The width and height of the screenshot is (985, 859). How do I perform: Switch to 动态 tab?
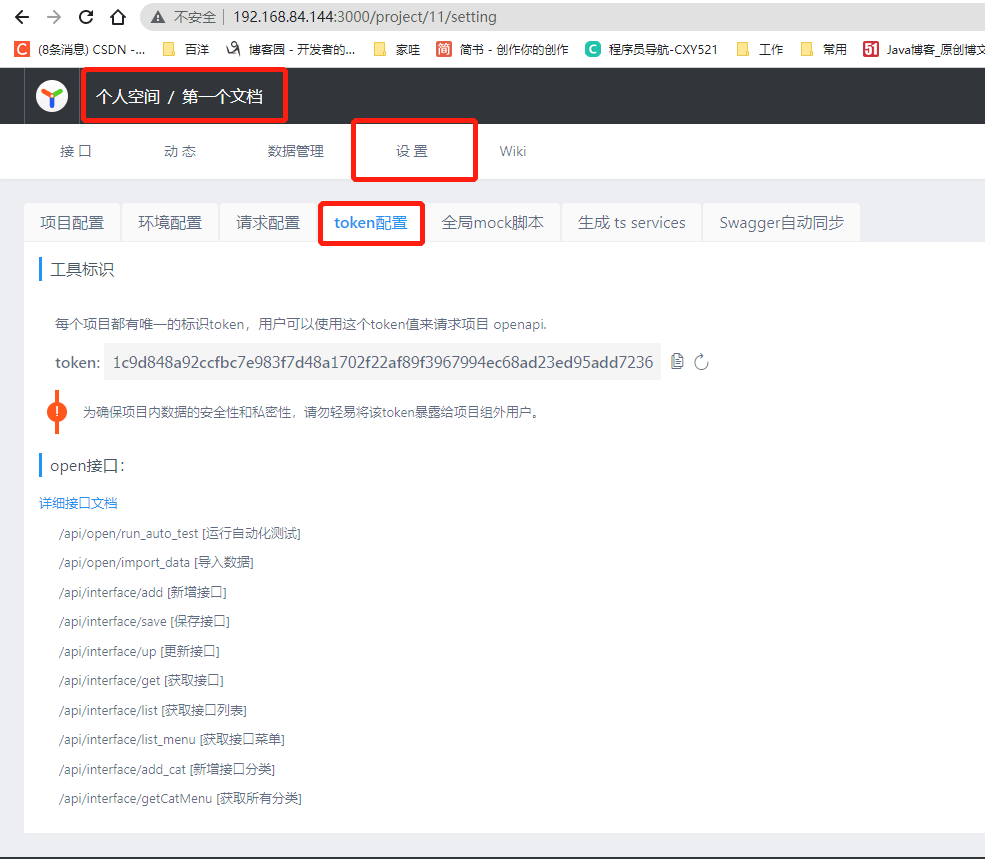180,151
